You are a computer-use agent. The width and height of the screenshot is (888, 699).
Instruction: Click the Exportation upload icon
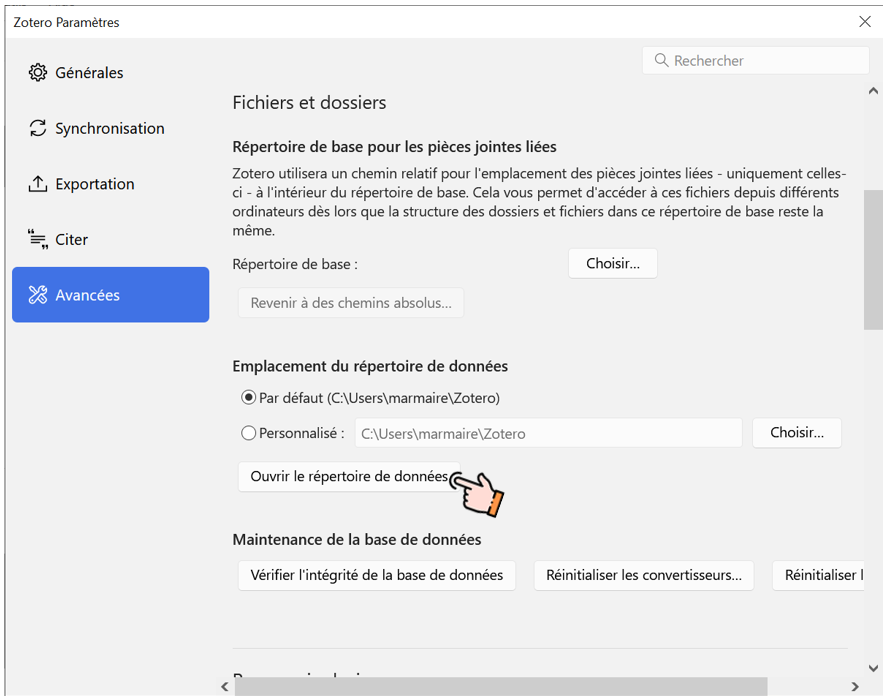38,184
